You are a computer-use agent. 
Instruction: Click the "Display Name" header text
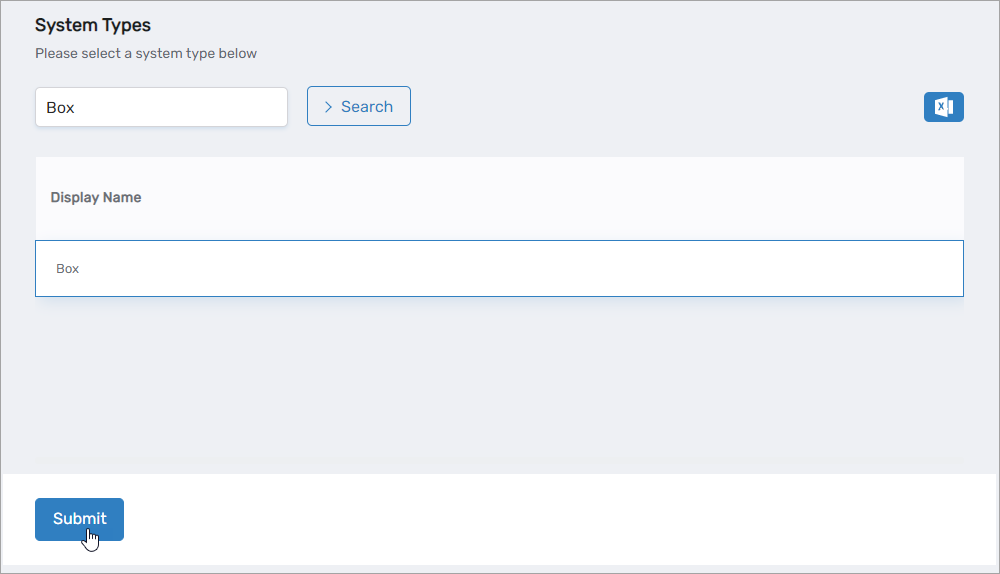point(96,198)
